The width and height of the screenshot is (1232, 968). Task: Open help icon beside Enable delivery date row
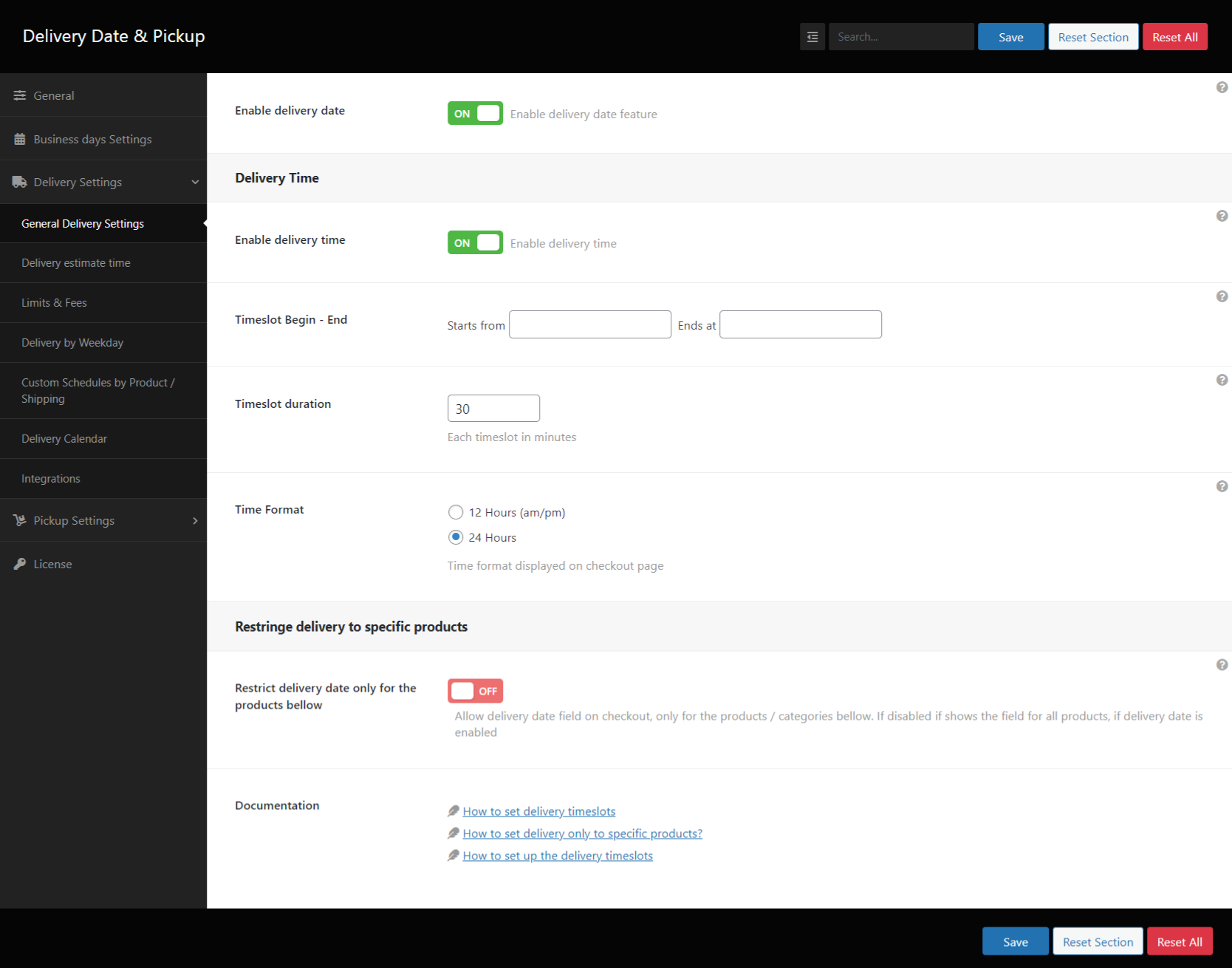[x=1222, y=86]
